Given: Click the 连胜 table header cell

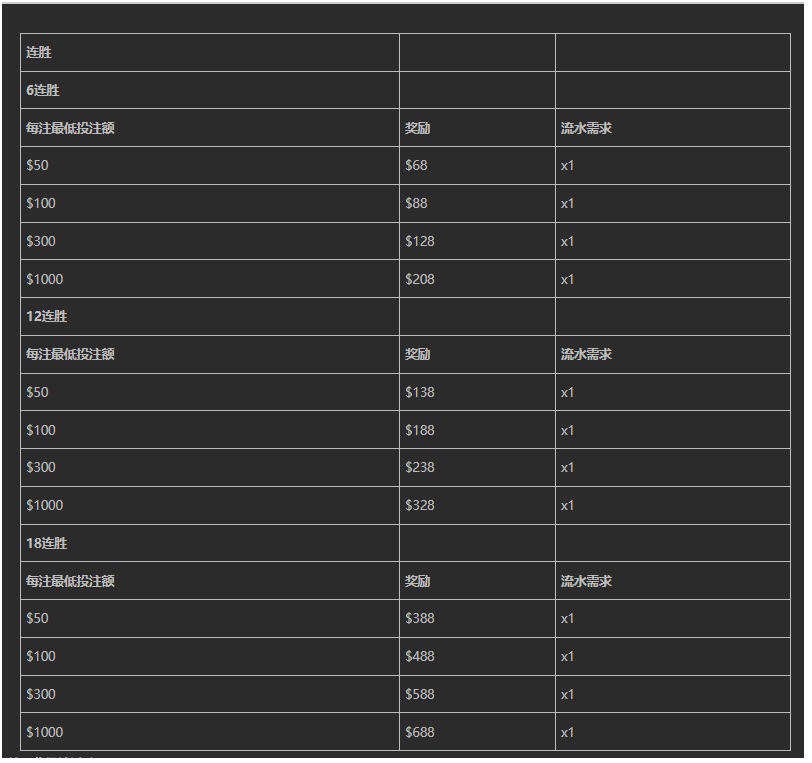Looking at the screenshot, I should coord(39,53).
